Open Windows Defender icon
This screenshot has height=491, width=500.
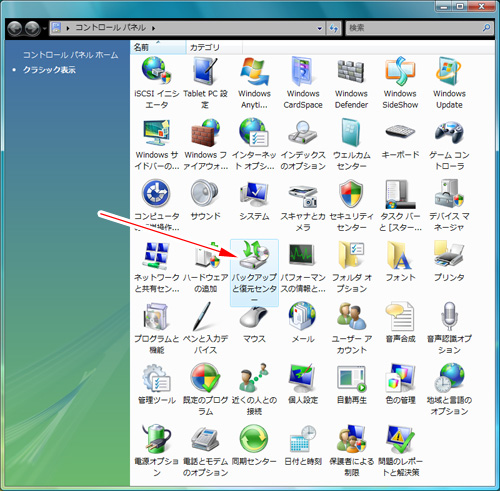(351, 71)
